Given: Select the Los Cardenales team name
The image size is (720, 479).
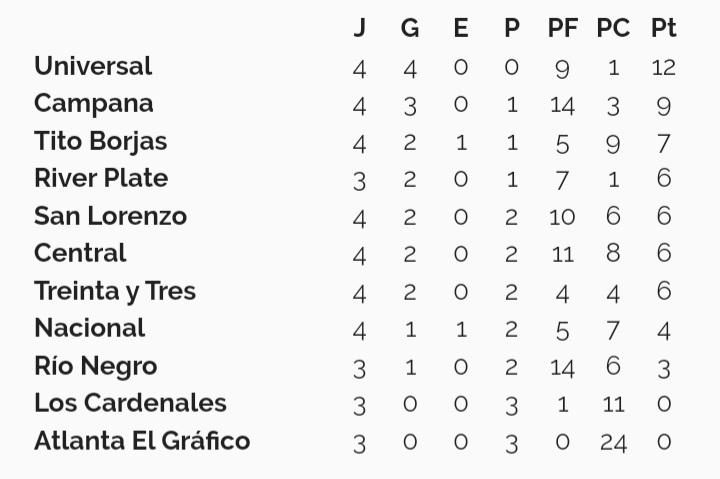Looking at the screenshot, I should coord(130,403).
